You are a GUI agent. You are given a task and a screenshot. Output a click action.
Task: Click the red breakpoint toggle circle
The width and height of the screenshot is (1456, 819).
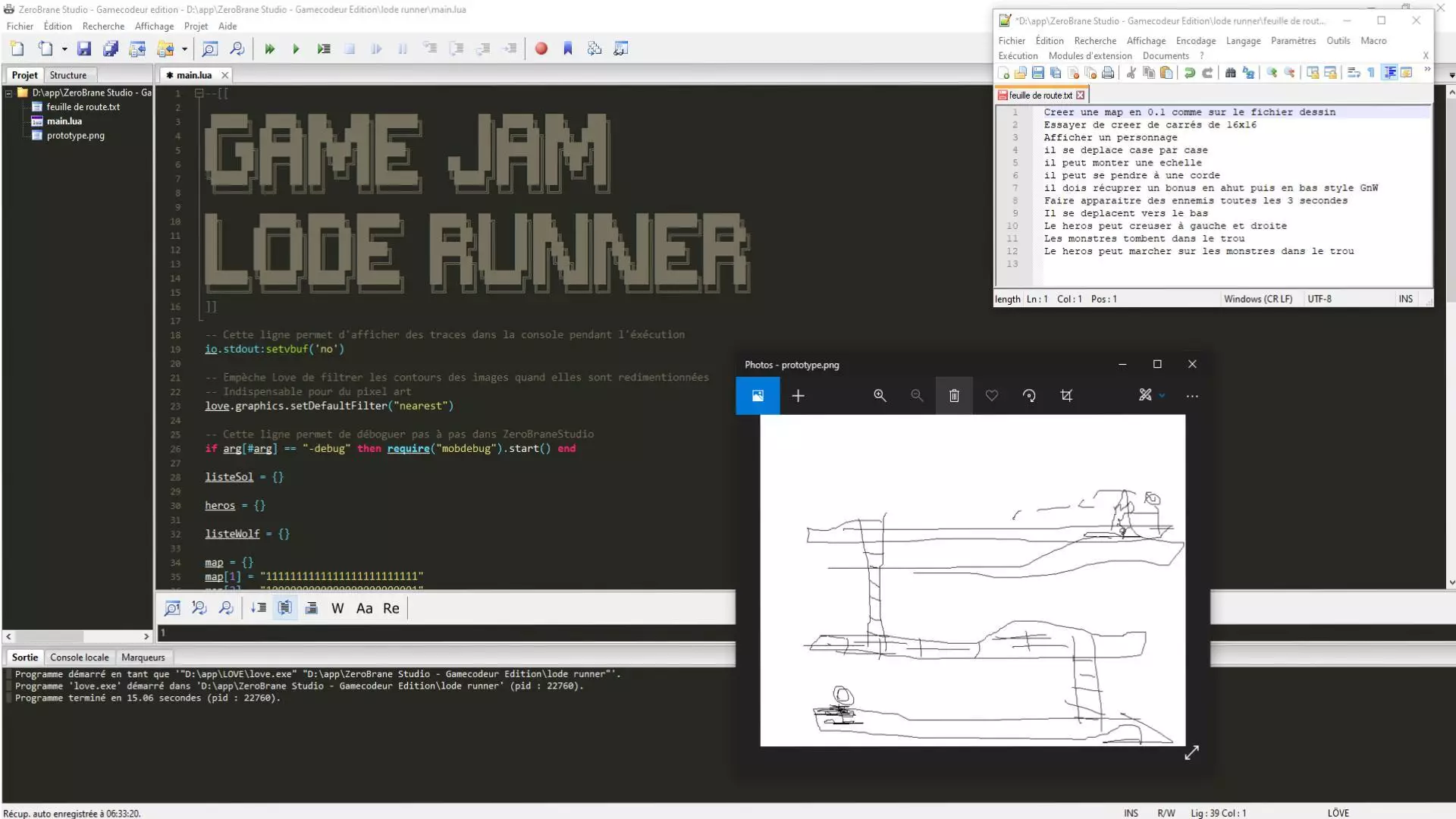click(541, 49)
